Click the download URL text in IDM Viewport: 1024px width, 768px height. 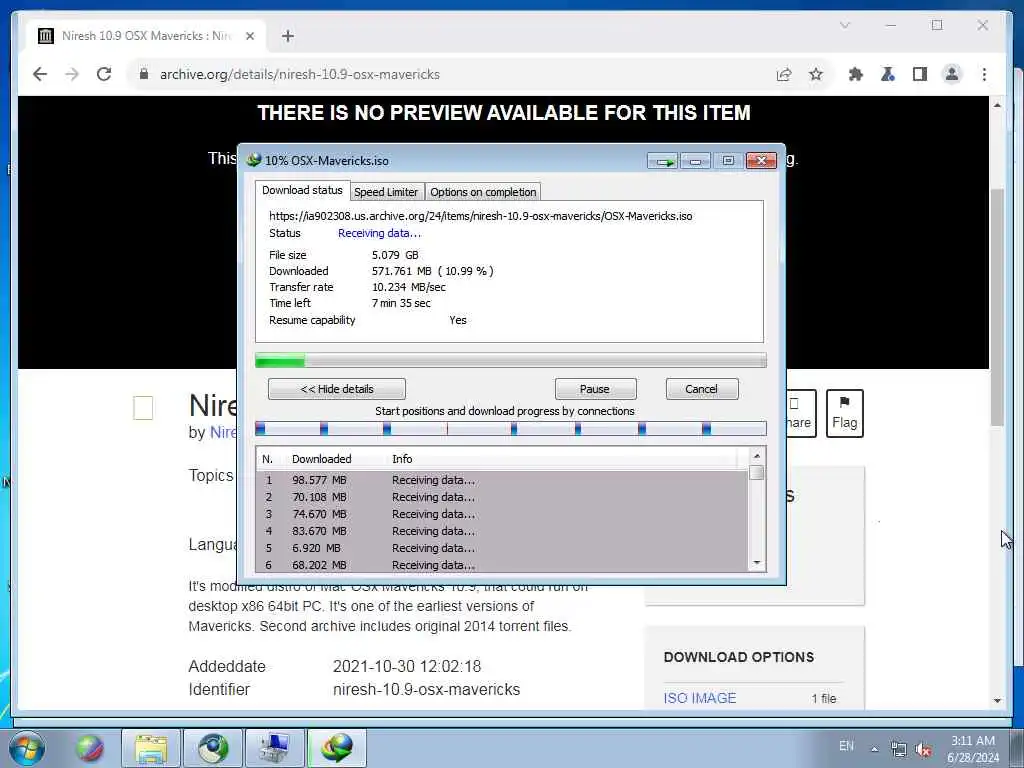click(x=481, y=216)
